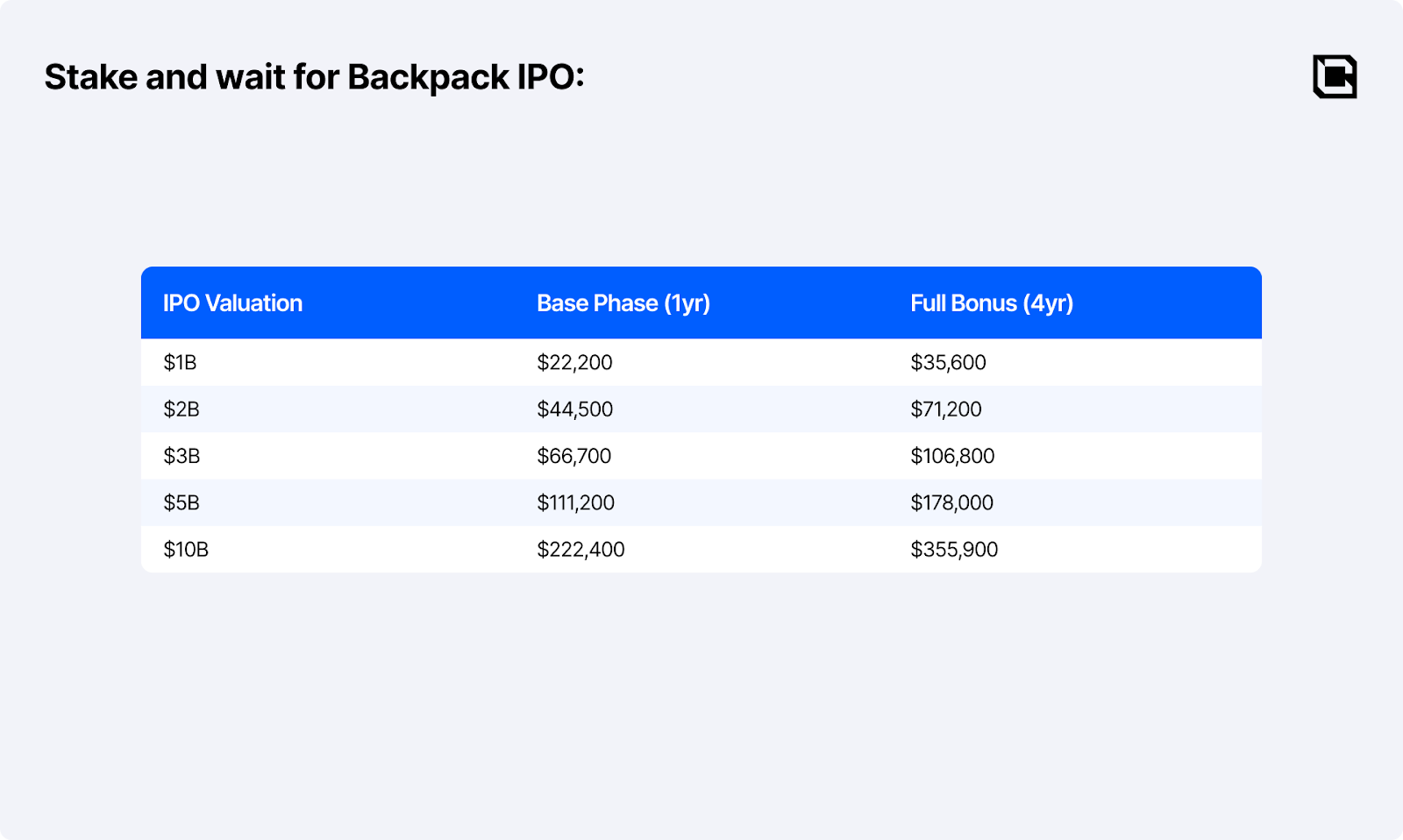Select the $222,400 base phase value
The image size is (1403, 840).
[x=580, y=550]
